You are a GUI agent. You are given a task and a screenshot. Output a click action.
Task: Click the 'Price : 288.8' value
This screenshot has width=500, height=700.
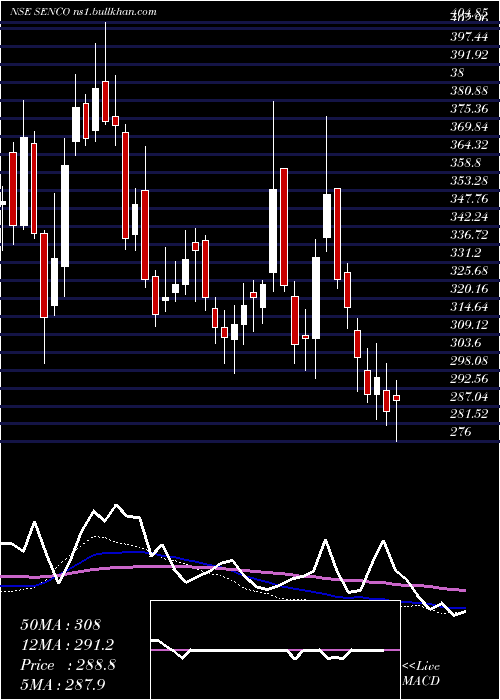68,665
